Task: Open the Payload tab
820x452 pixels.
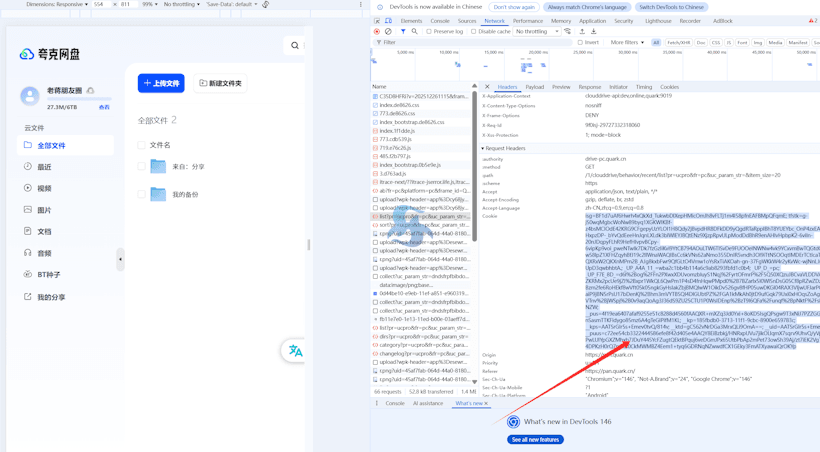Action: click(x=535, y=87)
